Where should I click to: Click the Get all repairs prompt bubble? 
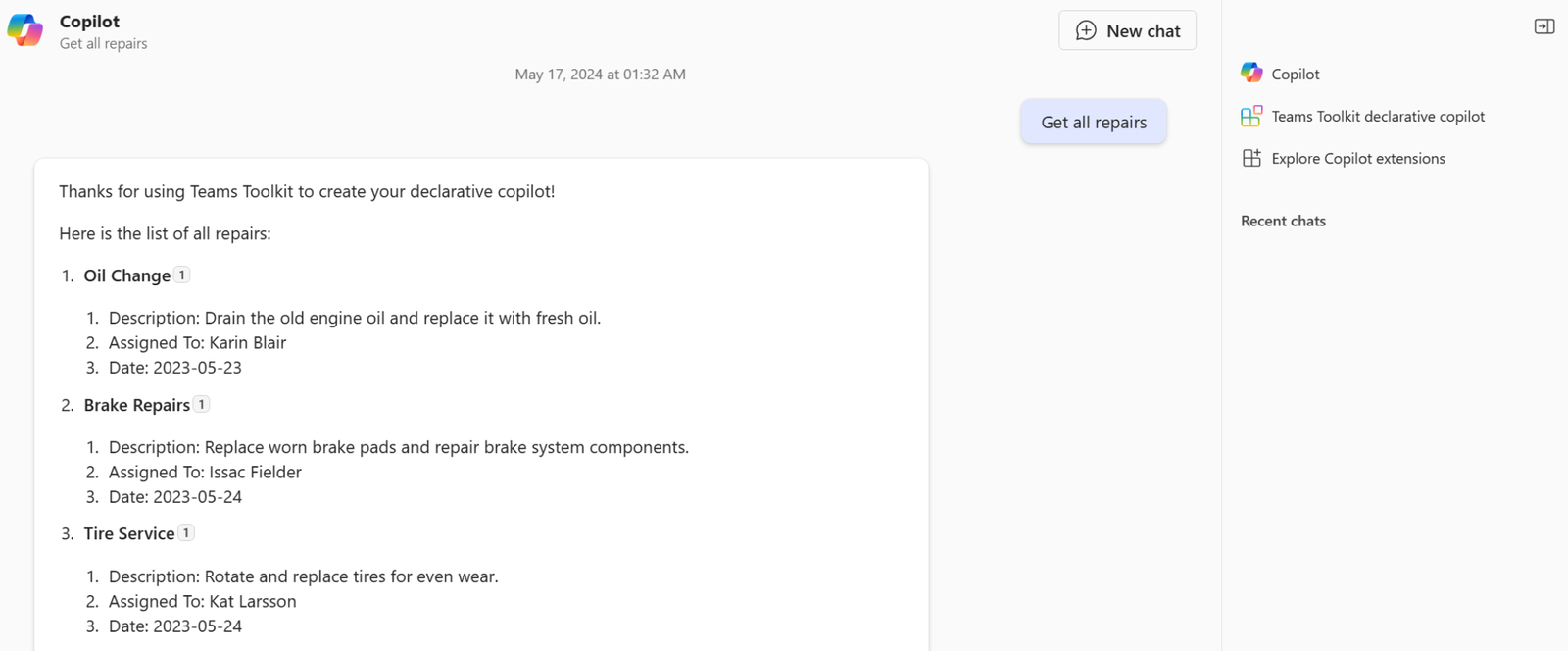point(1093,122)
